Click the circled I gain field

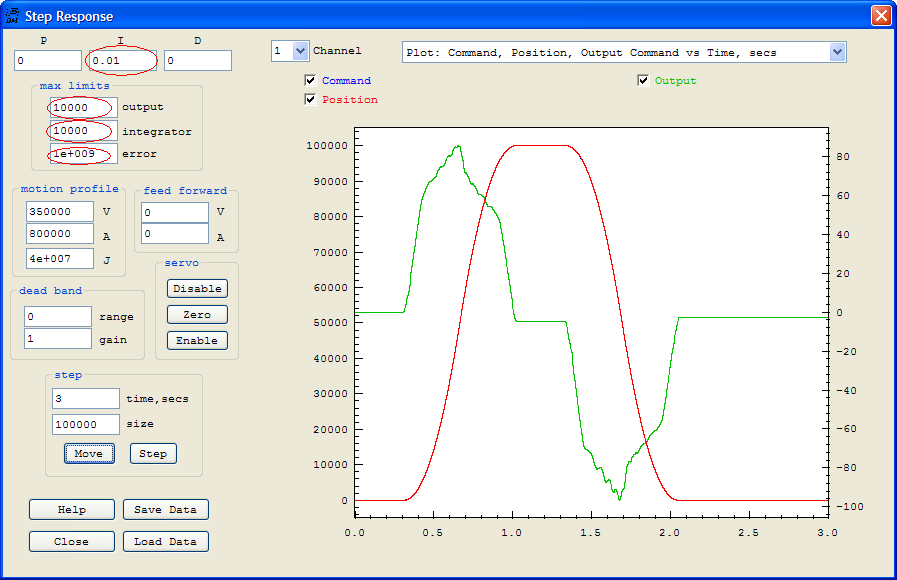click(x=122, y=60)
